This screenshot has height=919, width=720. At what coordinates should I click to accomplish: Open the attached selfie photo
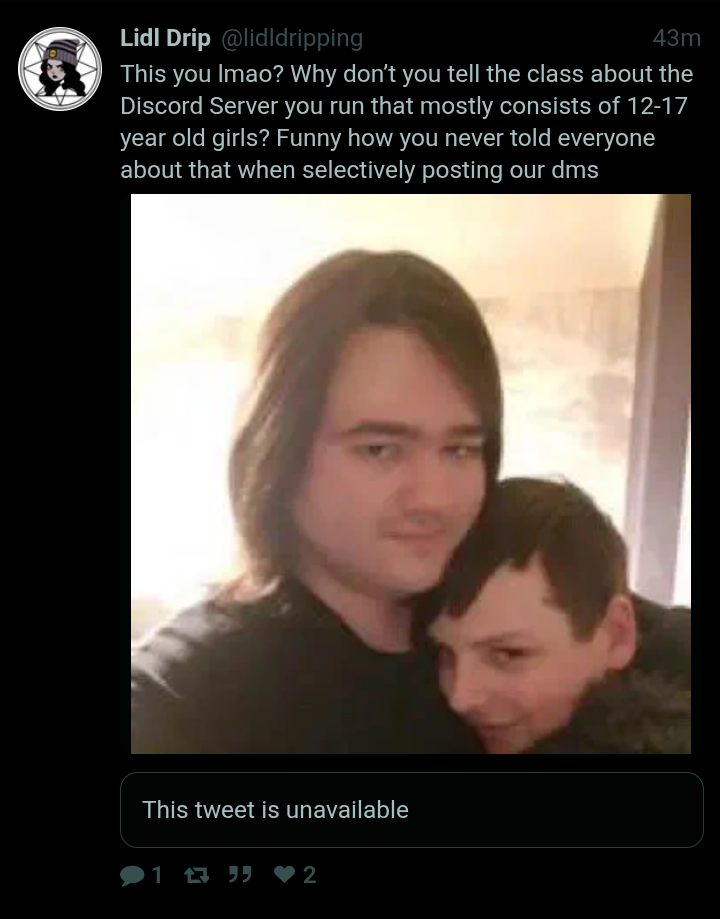click(x=410, y=474)
